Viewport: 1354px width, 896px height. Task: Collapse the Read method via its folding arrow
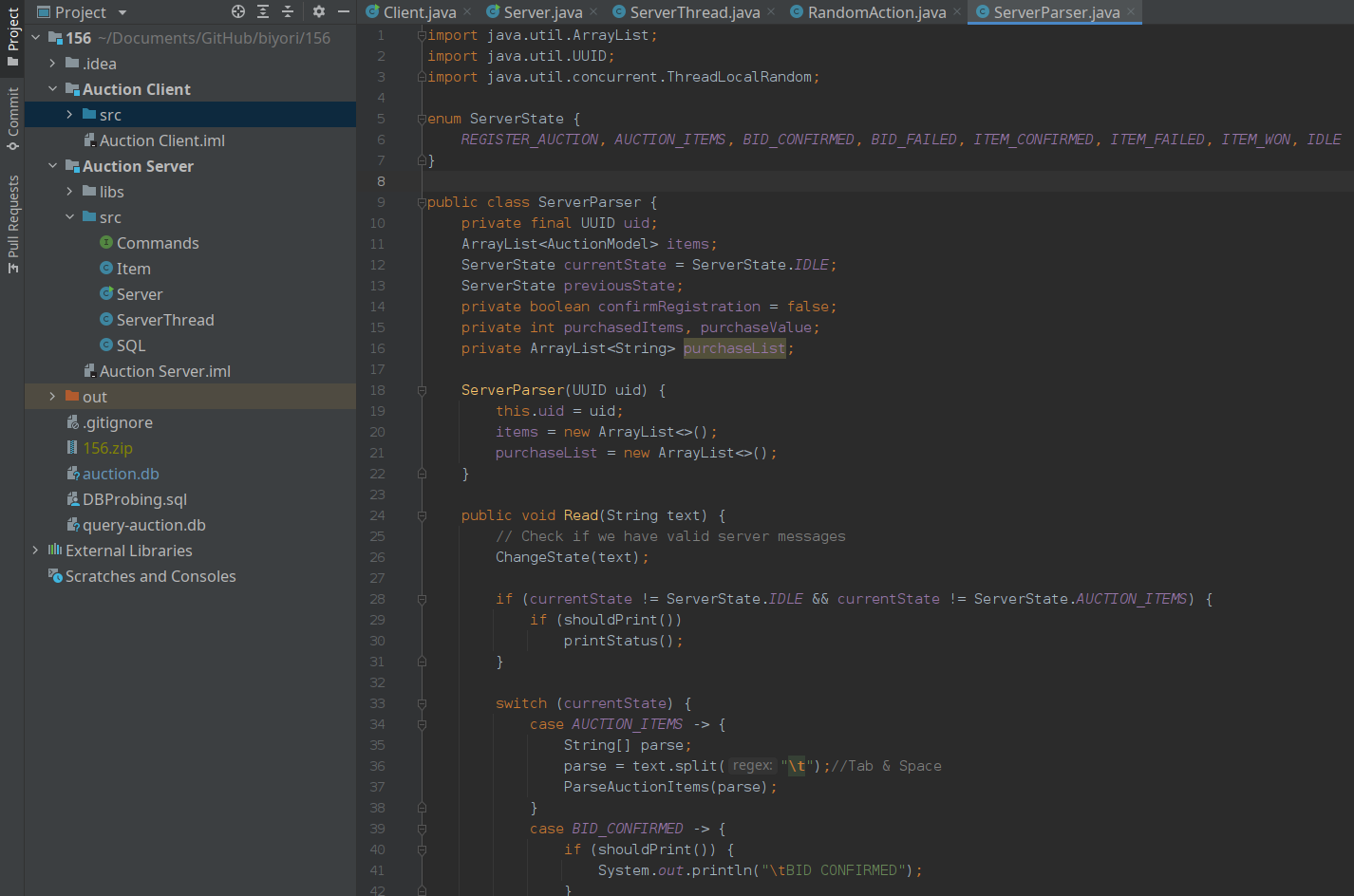[x=421, y=514]
